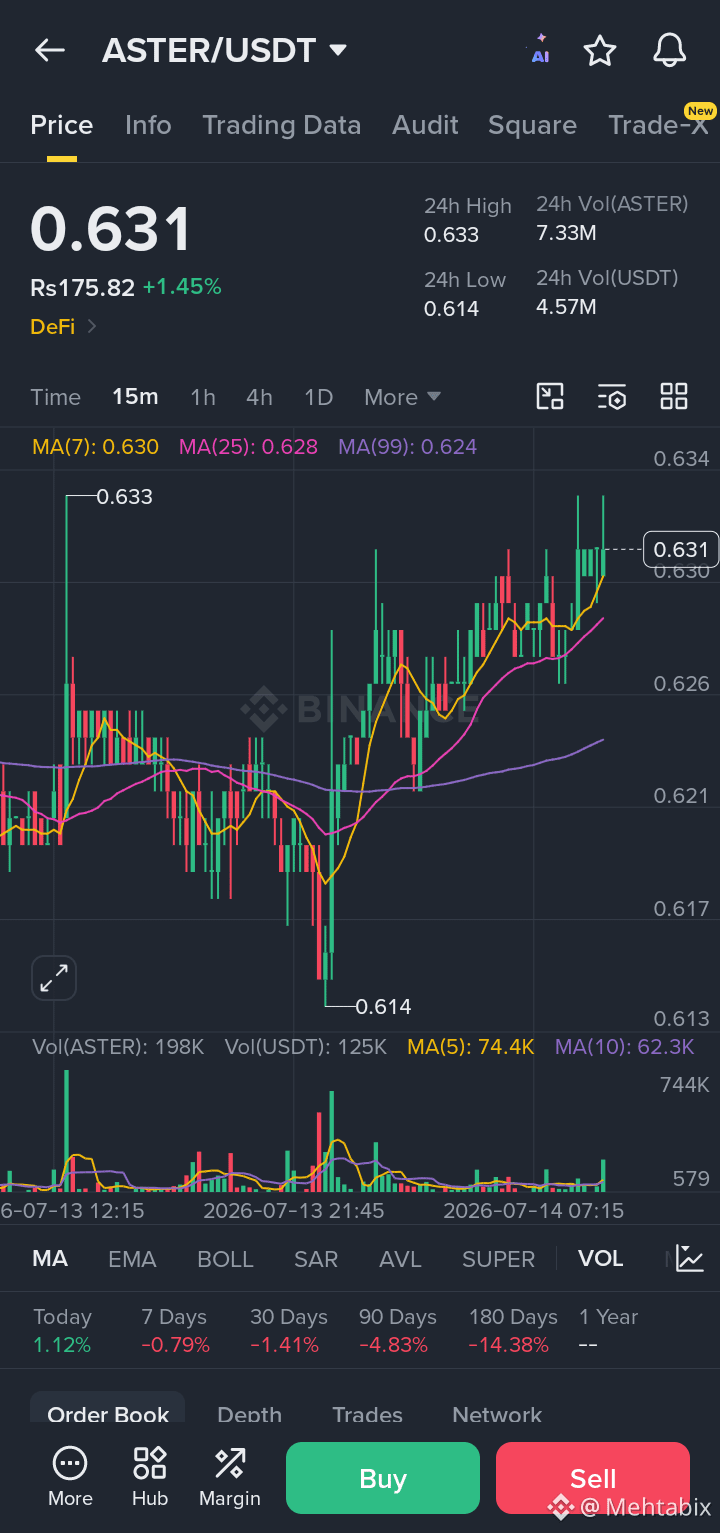
Task: Tap the green Buy button
Action: pyautogui.click(x=383, y=1478)
